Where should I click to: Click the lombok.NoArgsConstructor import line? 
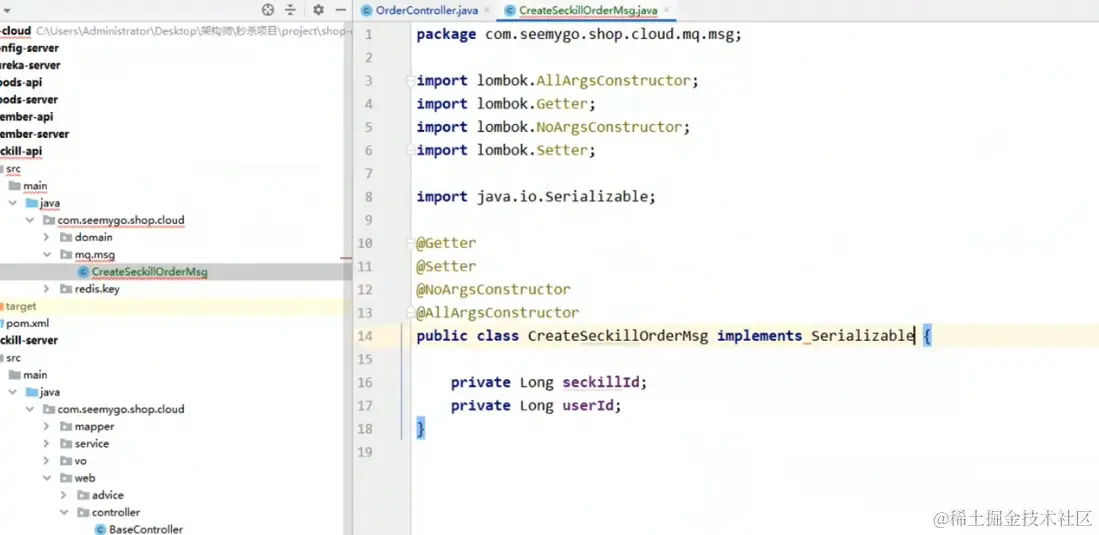554,127
